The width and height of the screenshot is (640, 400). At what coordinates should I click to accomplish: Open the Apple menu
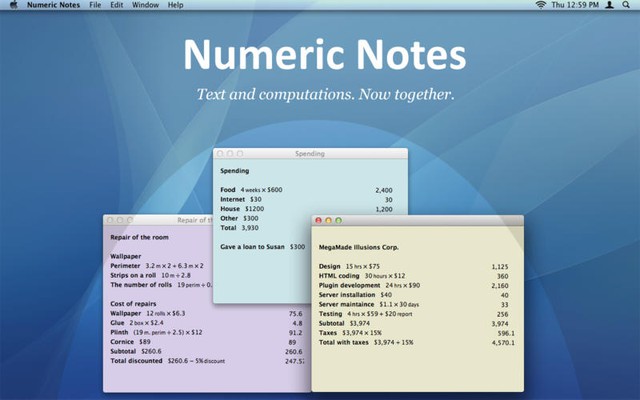13,5
